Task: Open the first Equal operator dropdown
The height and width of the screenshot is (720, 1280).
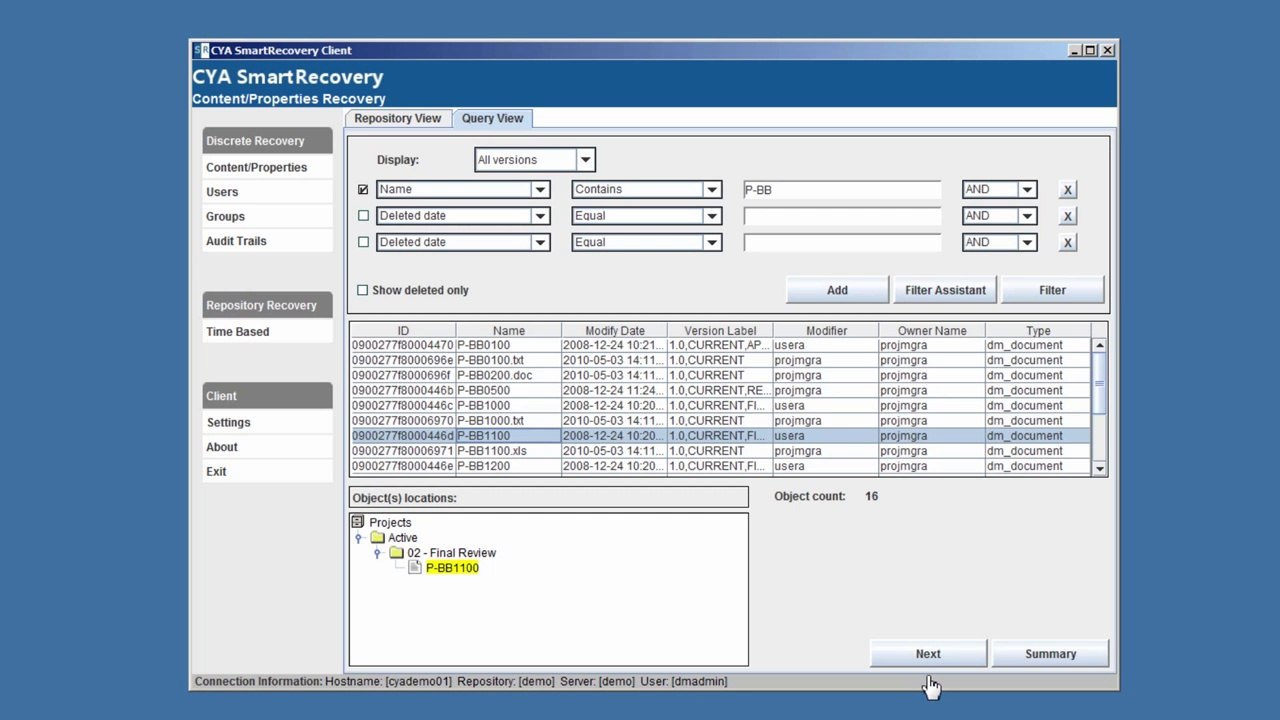Action: [712, 216]
